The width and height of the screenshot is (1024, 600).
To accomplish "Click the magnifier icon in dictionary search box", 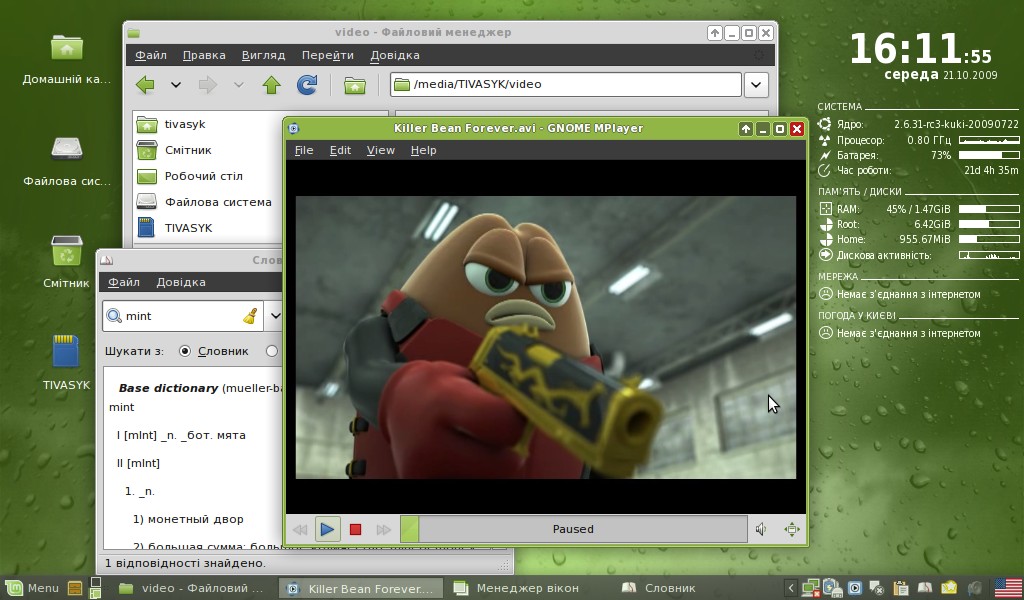I will click(114, 316).
